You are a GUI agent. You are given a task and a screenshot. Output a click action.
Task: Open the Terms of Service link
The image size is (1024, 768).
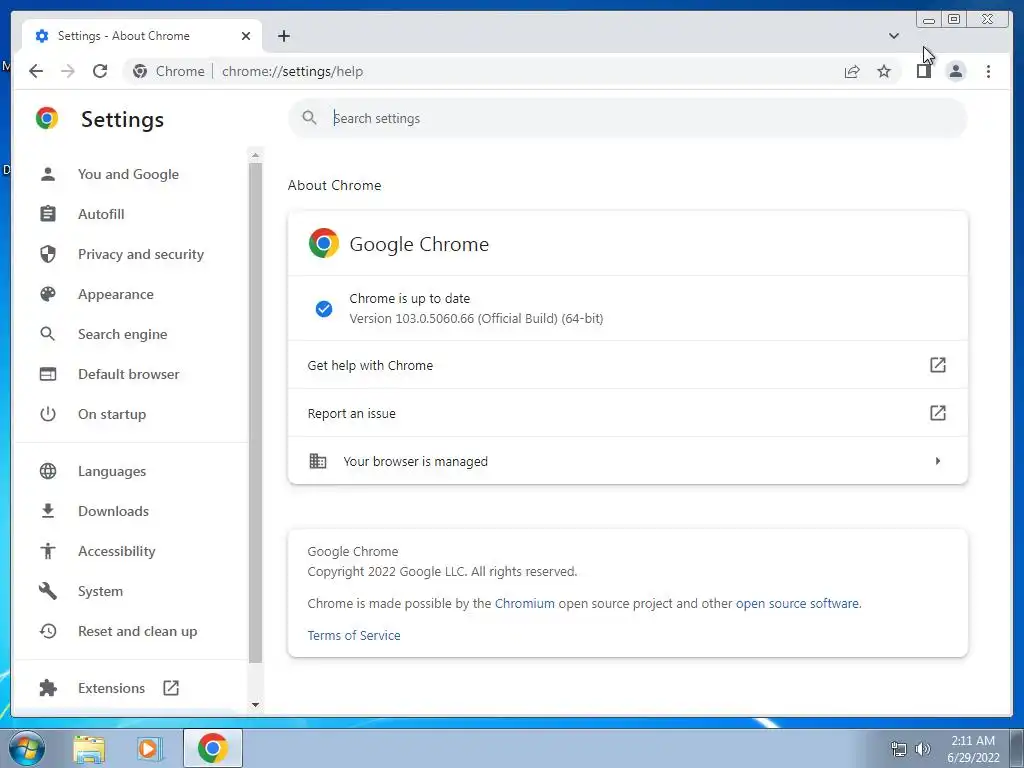[354, 635]
